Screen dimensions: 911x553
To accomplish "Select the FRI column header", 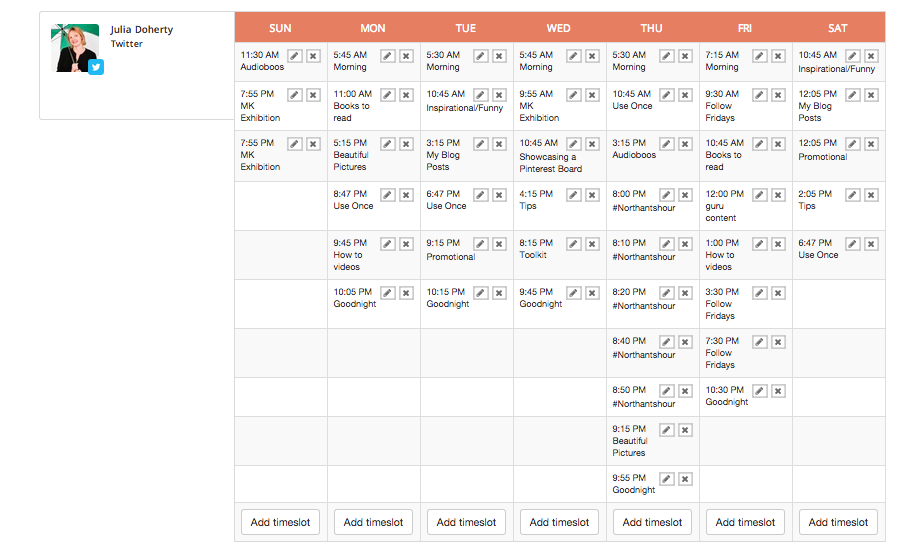I will tap(744, 28).
